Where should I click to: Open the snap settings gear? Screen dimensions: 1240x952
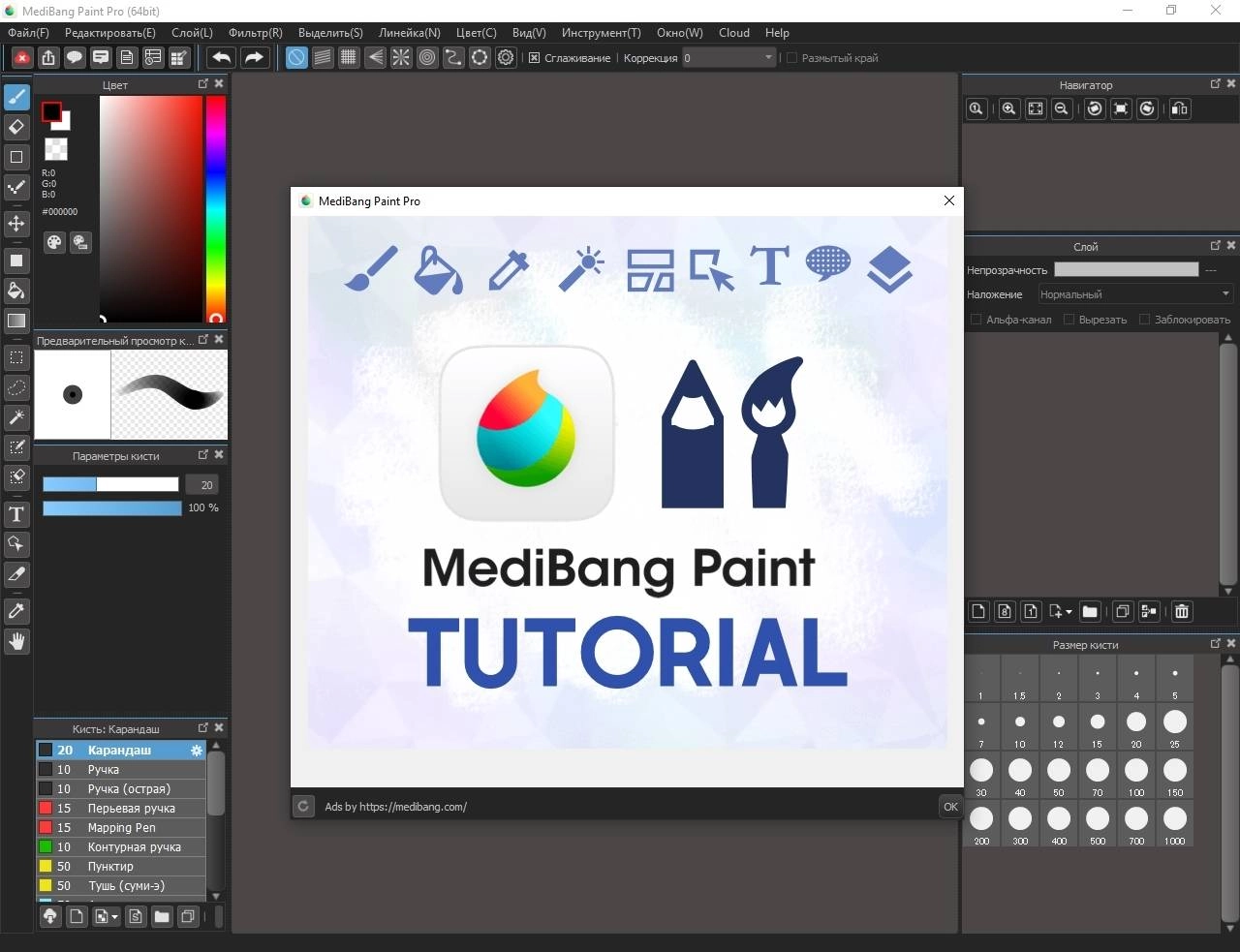pyautogui.click(x=506, y=58)
